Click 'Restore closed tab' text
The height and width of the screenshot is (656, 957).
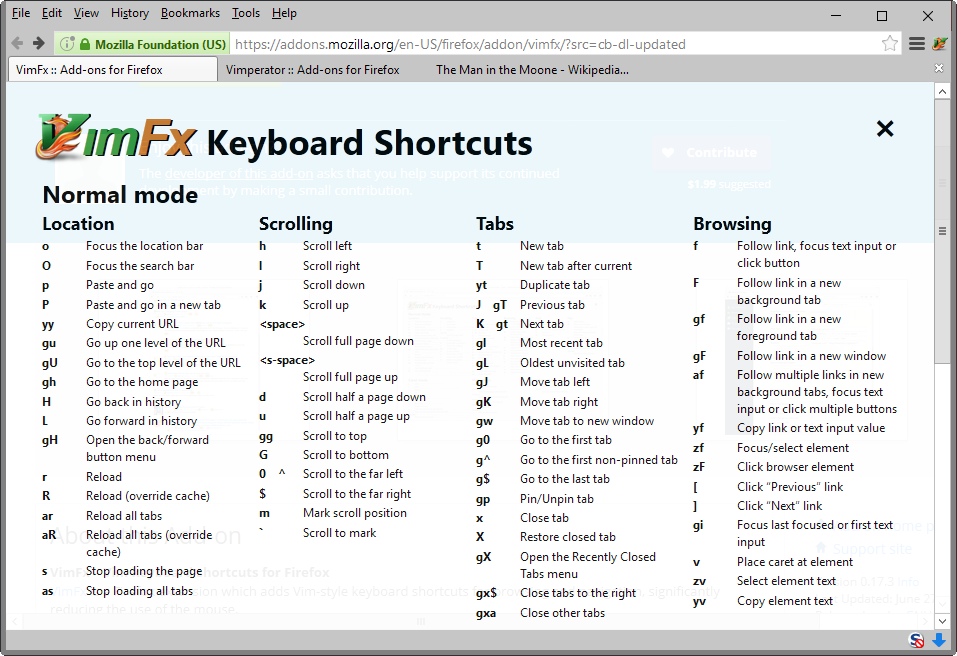point(568,537)
